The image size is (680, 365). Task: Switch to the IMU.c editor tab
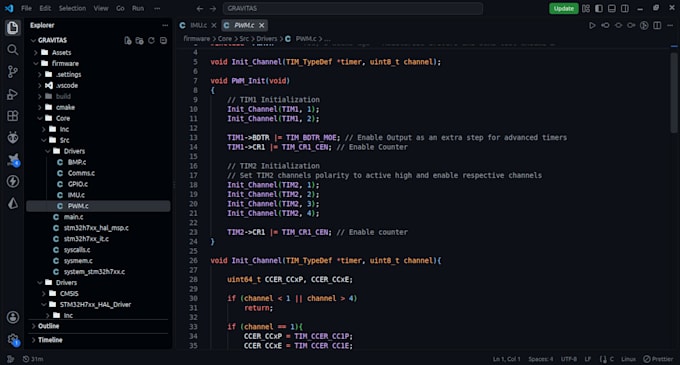(x=198, y=26)
